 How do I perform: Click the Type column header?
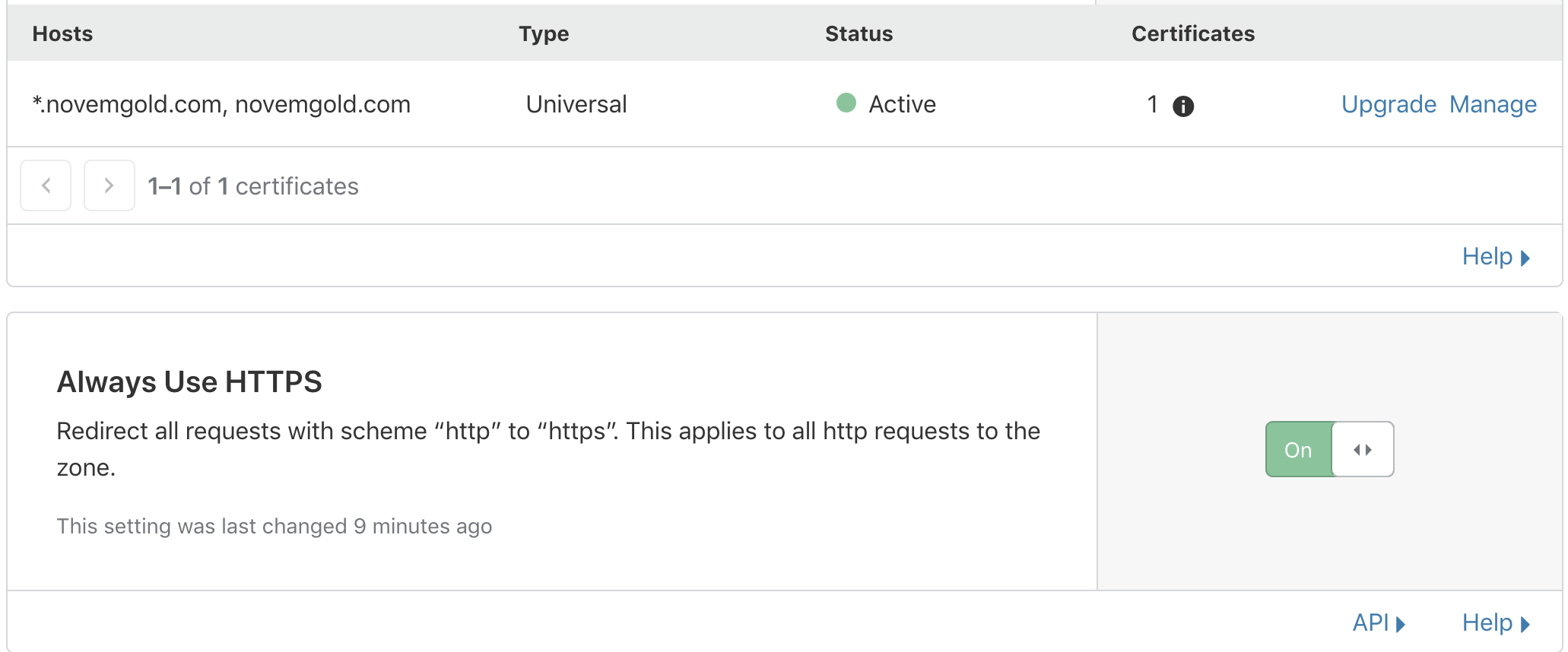(x=544, y=33)
